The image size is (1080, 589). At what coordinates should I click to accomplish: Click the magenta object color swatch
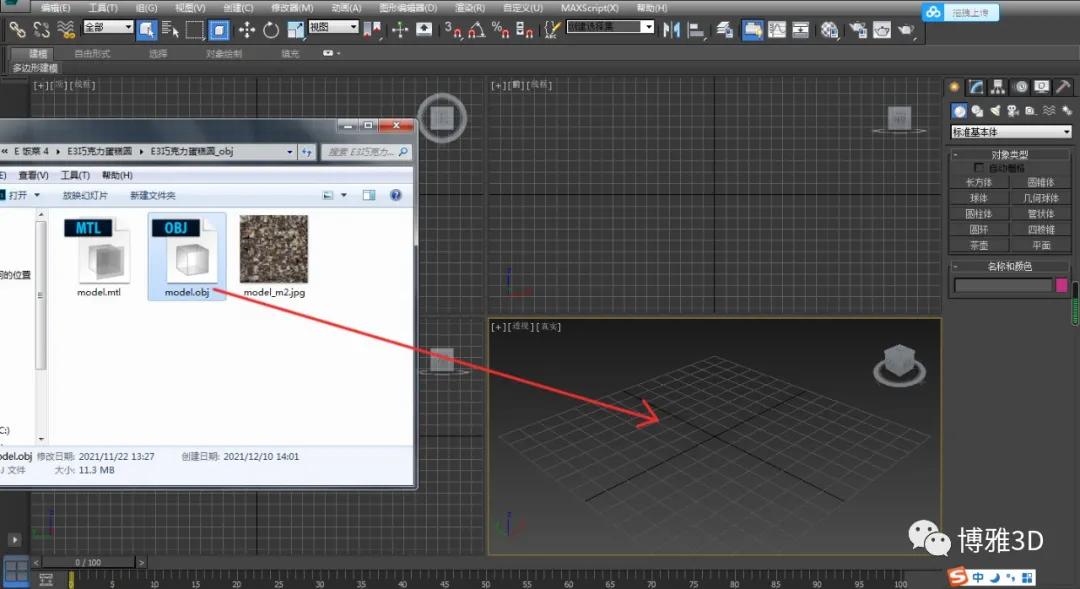[1061, 286]
